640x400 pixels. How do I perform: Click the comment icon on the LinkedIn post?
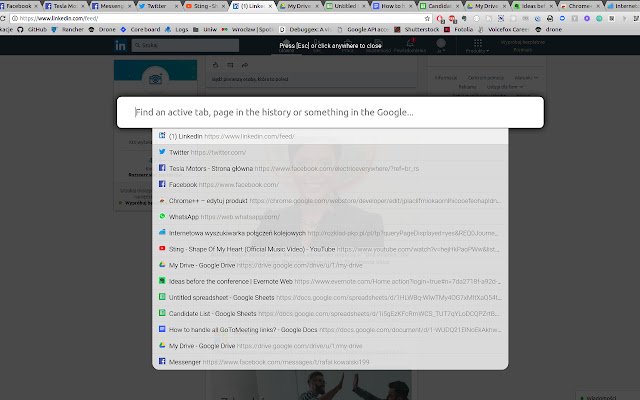coord(230,65)
